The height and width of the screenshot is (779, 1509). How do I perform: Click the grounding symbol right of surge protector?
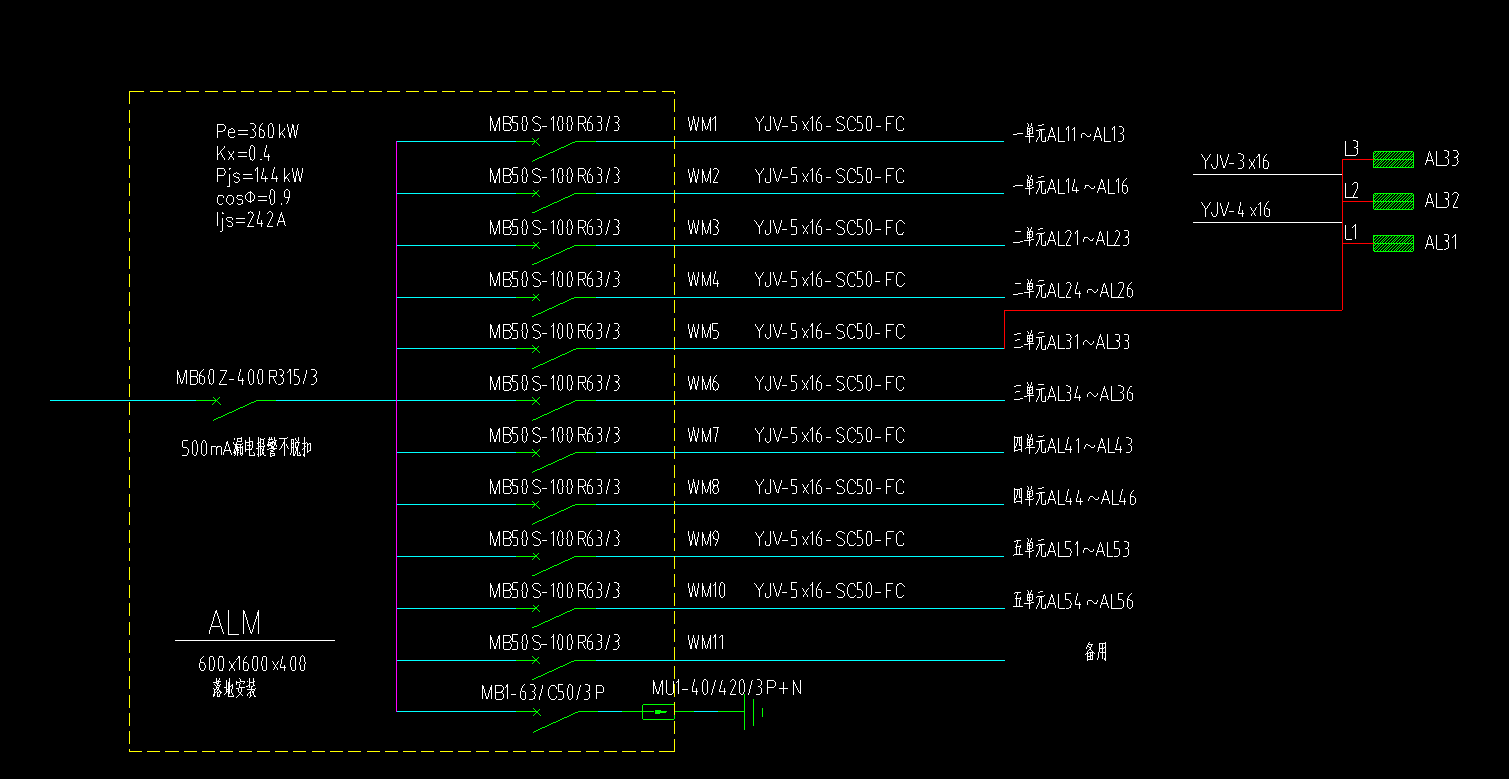[754, 712]
